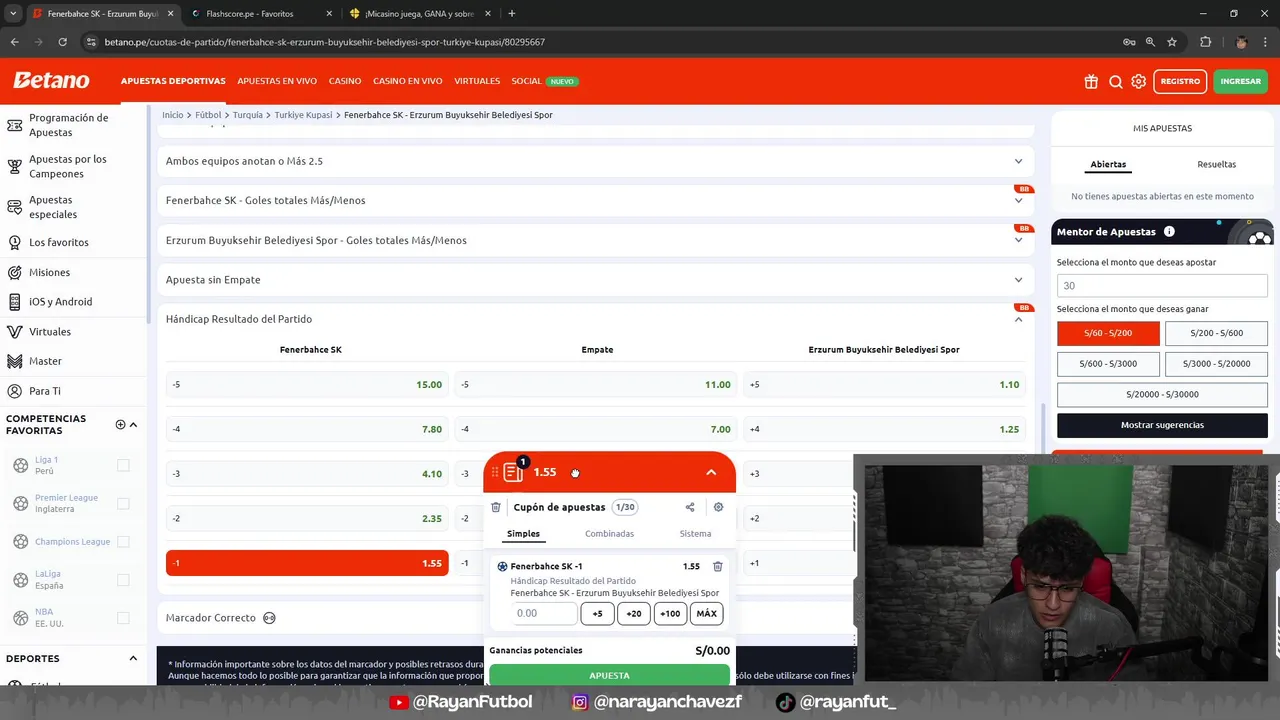Open Los favoritos in sidebar

59,242
